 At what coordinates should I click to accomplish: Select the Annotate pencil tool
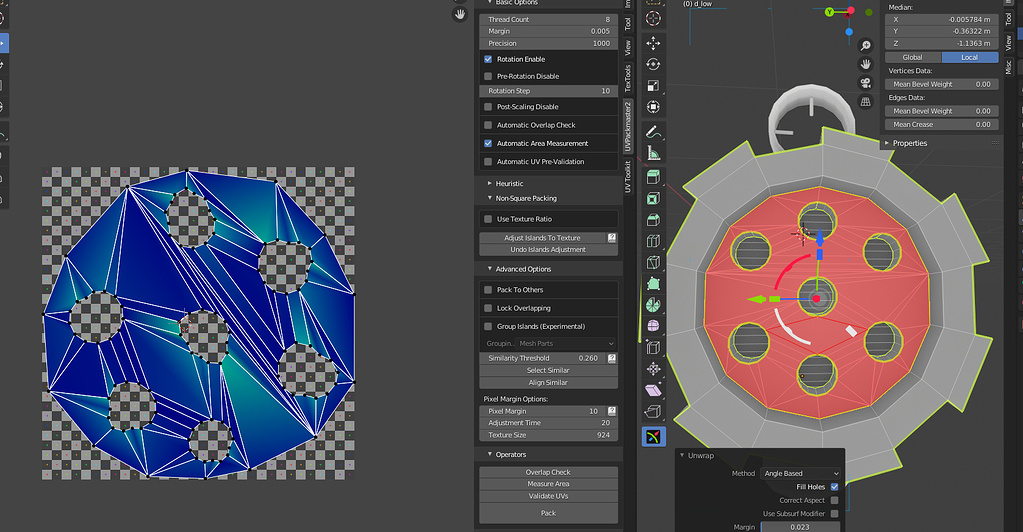[653, 132]
